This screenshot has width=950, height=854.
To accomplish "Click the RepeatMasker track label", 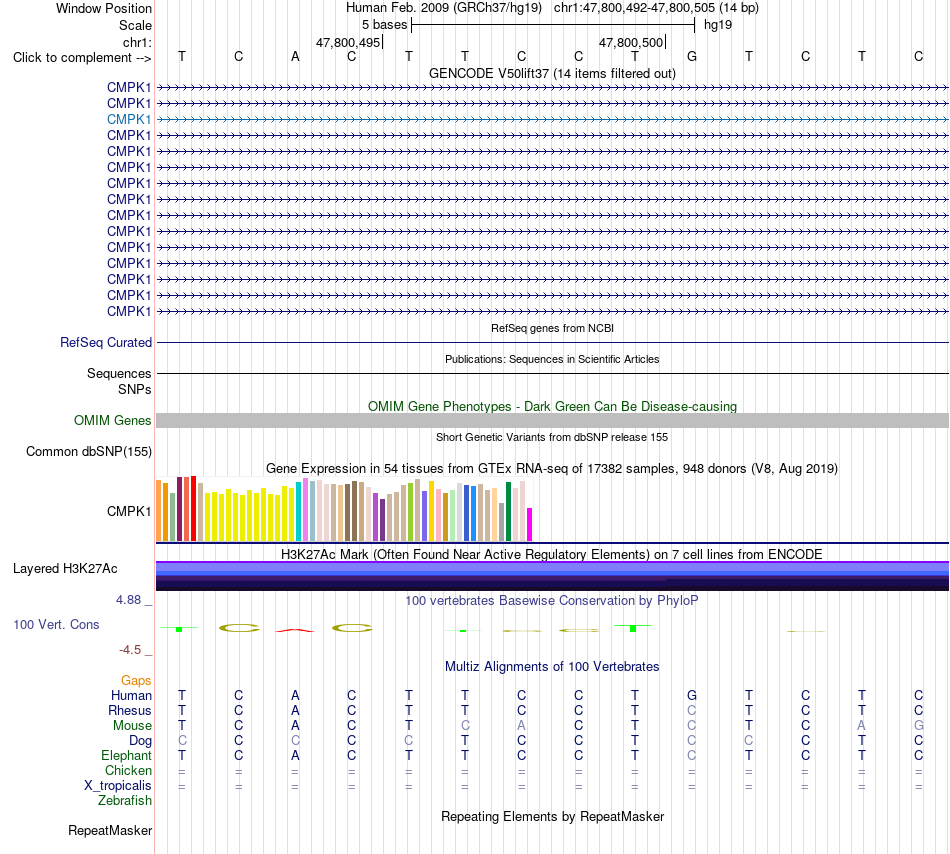I will [x=110, y=830].
